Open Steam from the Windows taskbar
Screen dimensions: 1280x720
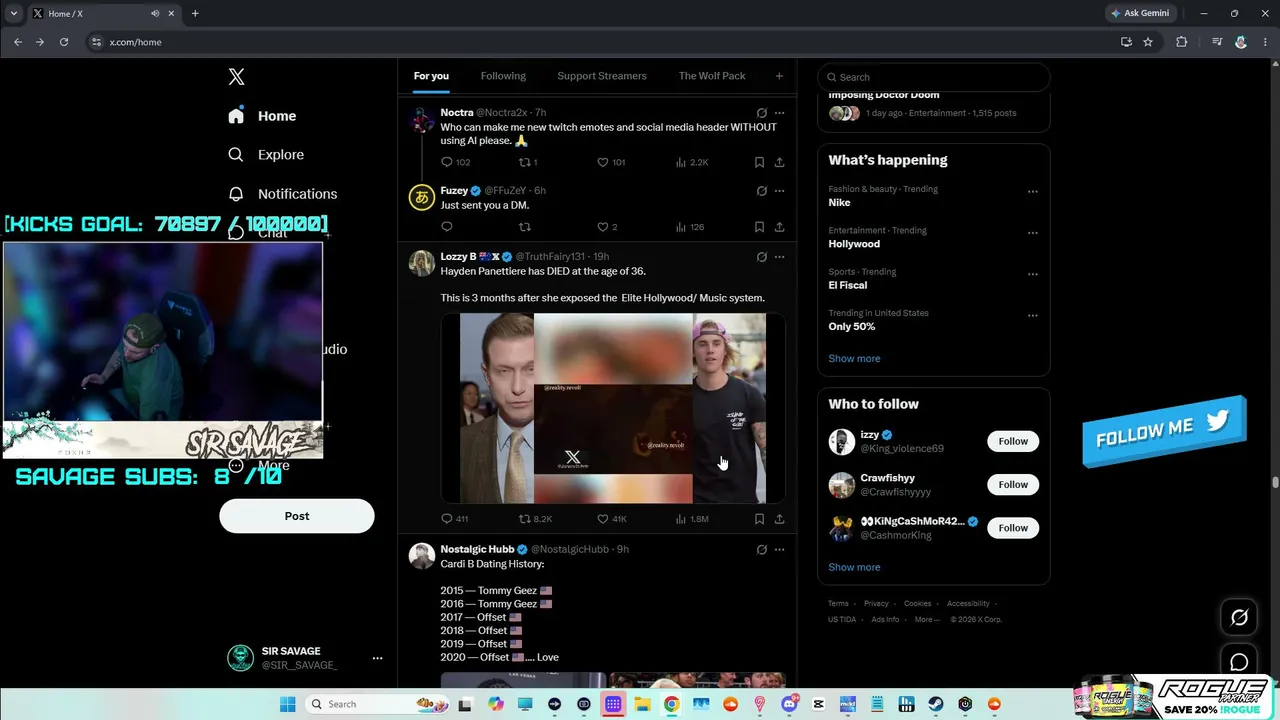coord(936,704)
